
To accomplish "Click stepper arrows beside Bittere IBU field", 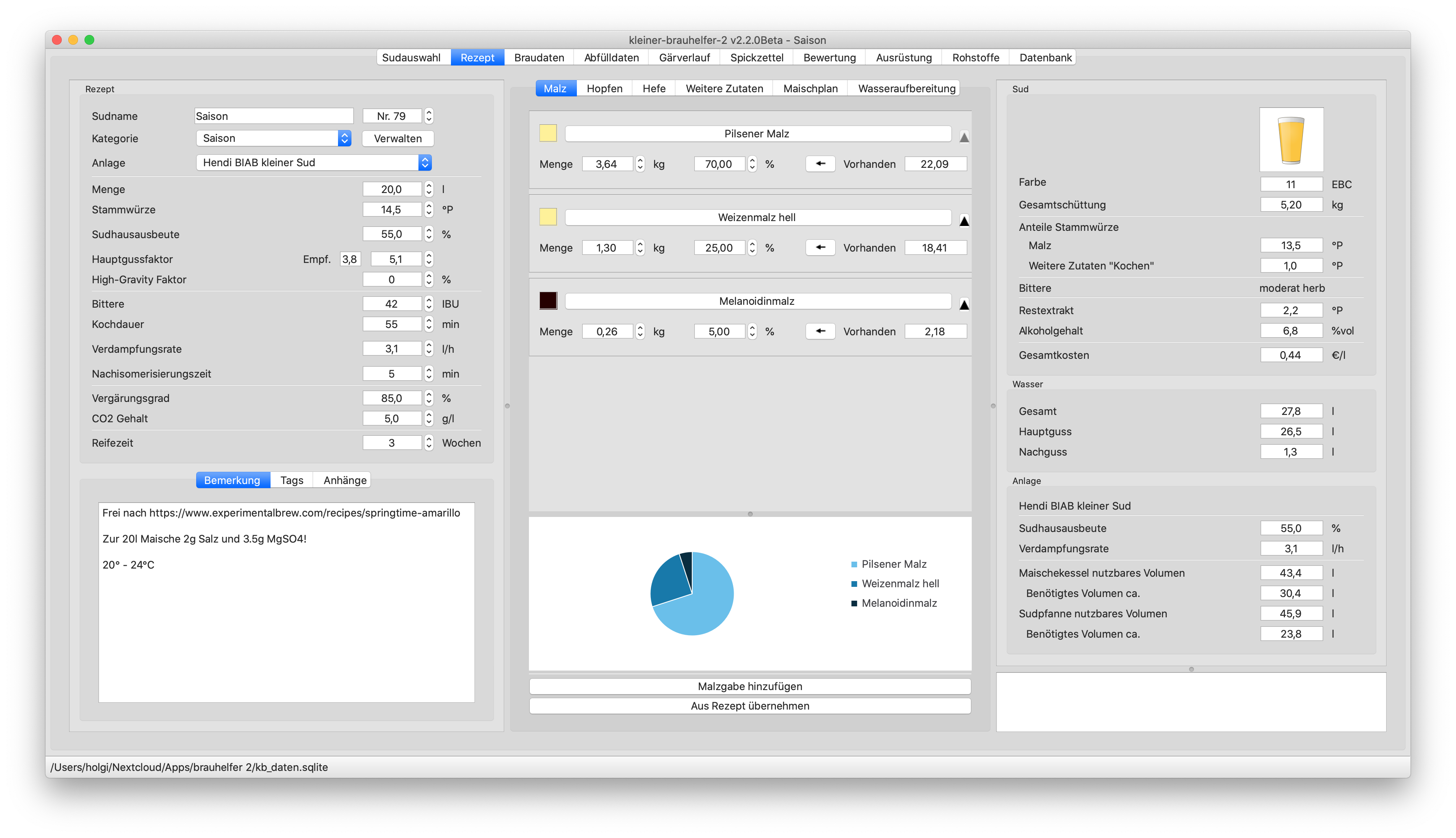I will click(x=429, y=304).
